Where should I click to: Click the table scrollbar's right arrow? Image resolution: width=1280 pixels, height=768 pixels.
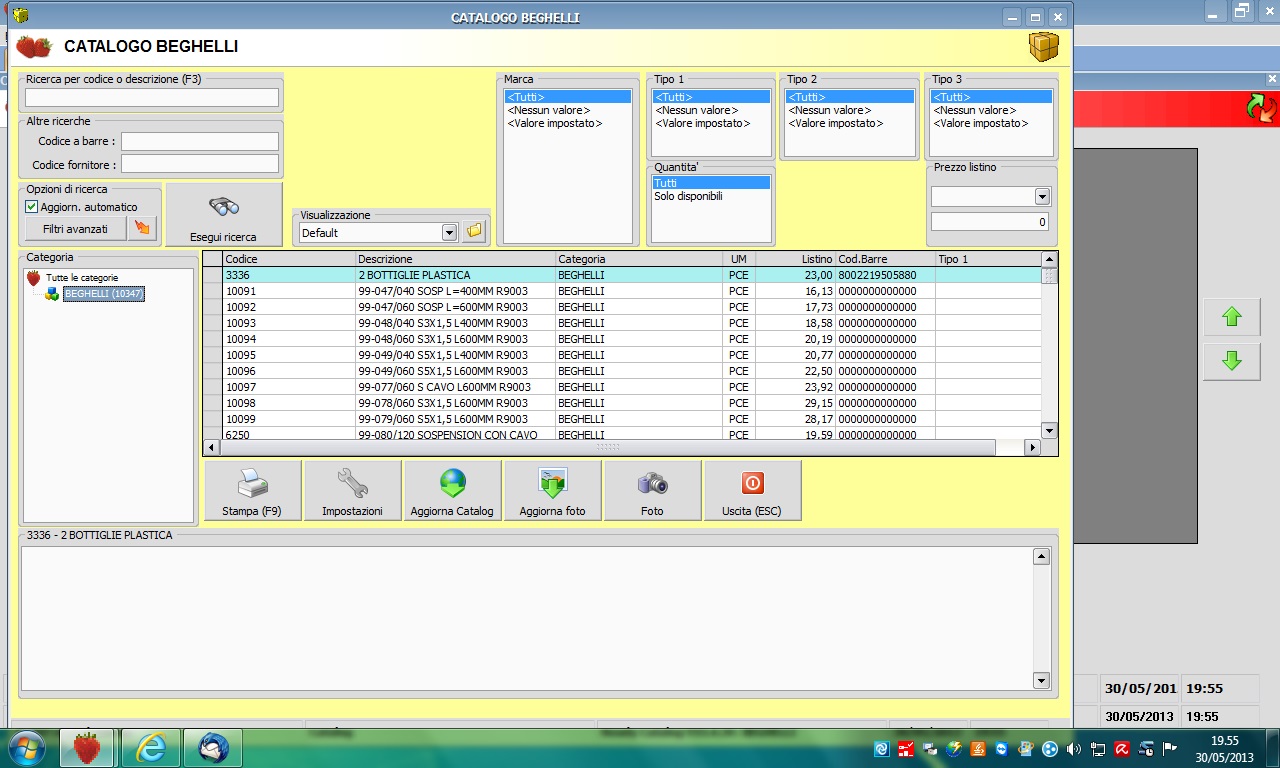(1033, 447)
